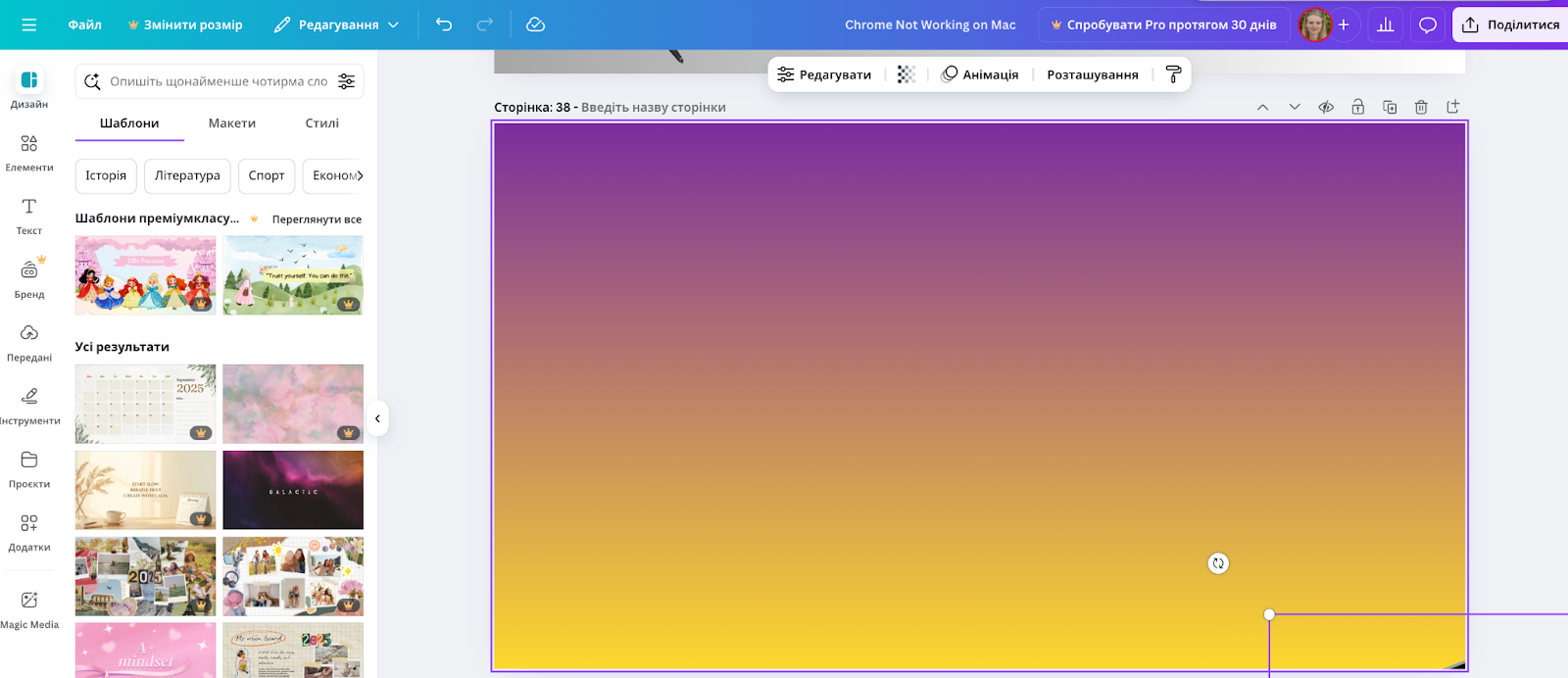Open analytics chart icon
This screenshot has width=1568, height=678.
(x=1385, y=24)
